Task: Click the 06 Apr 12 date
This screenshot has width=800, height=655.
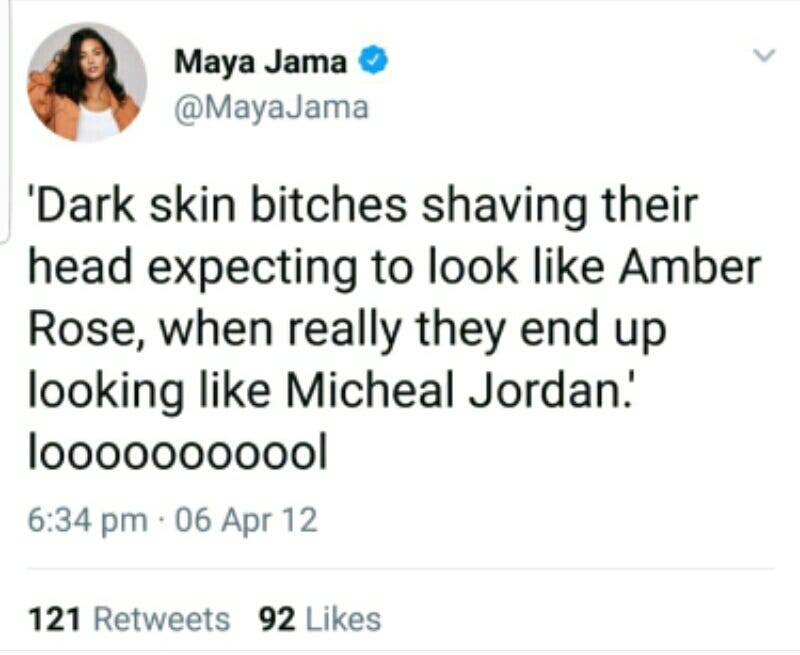Action: pyautogui.click(x=246, y=520)
